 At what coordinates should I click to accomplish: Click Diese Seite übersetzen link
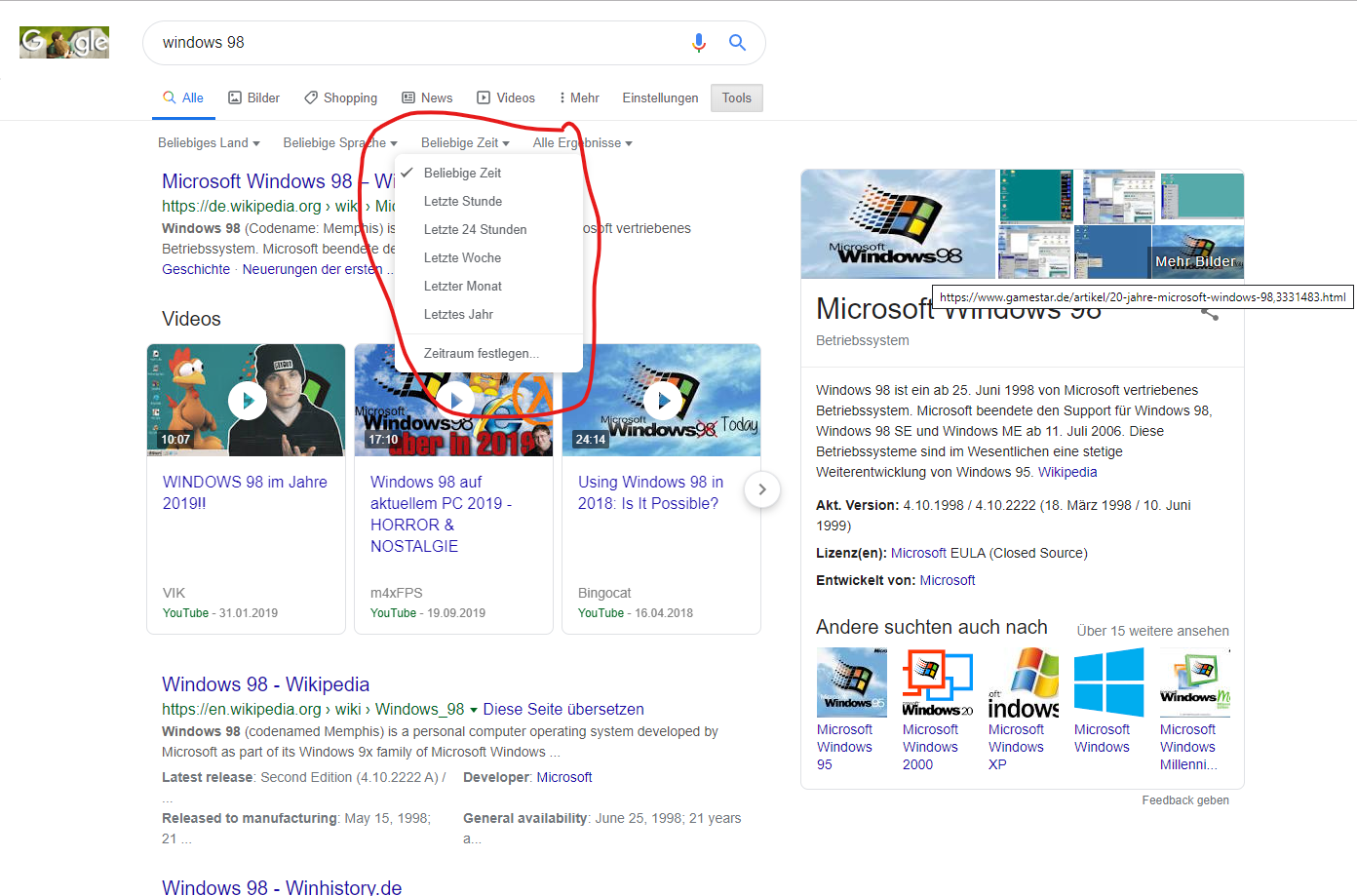pos(563,709)
